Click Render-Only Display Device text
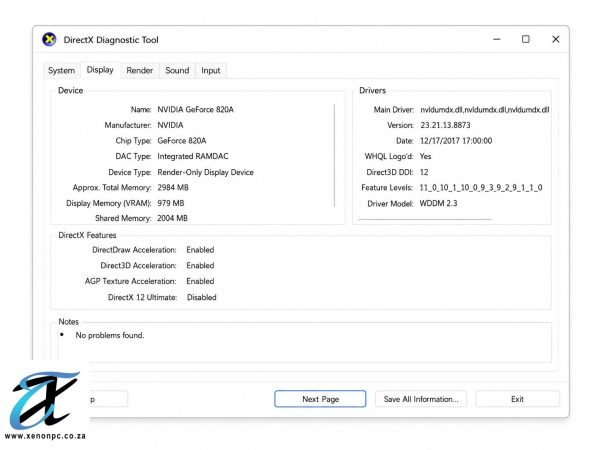600x450 pixels. tap(205, 172)
